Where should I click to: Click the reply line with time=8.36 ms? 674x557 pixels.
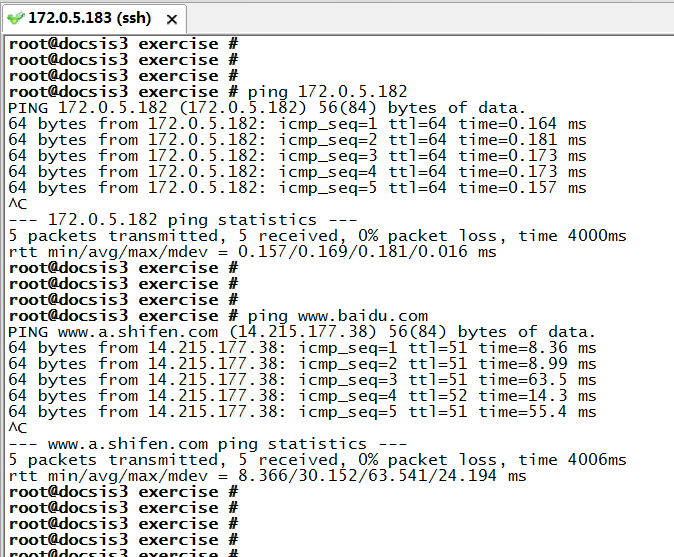[x=301, y=348]
